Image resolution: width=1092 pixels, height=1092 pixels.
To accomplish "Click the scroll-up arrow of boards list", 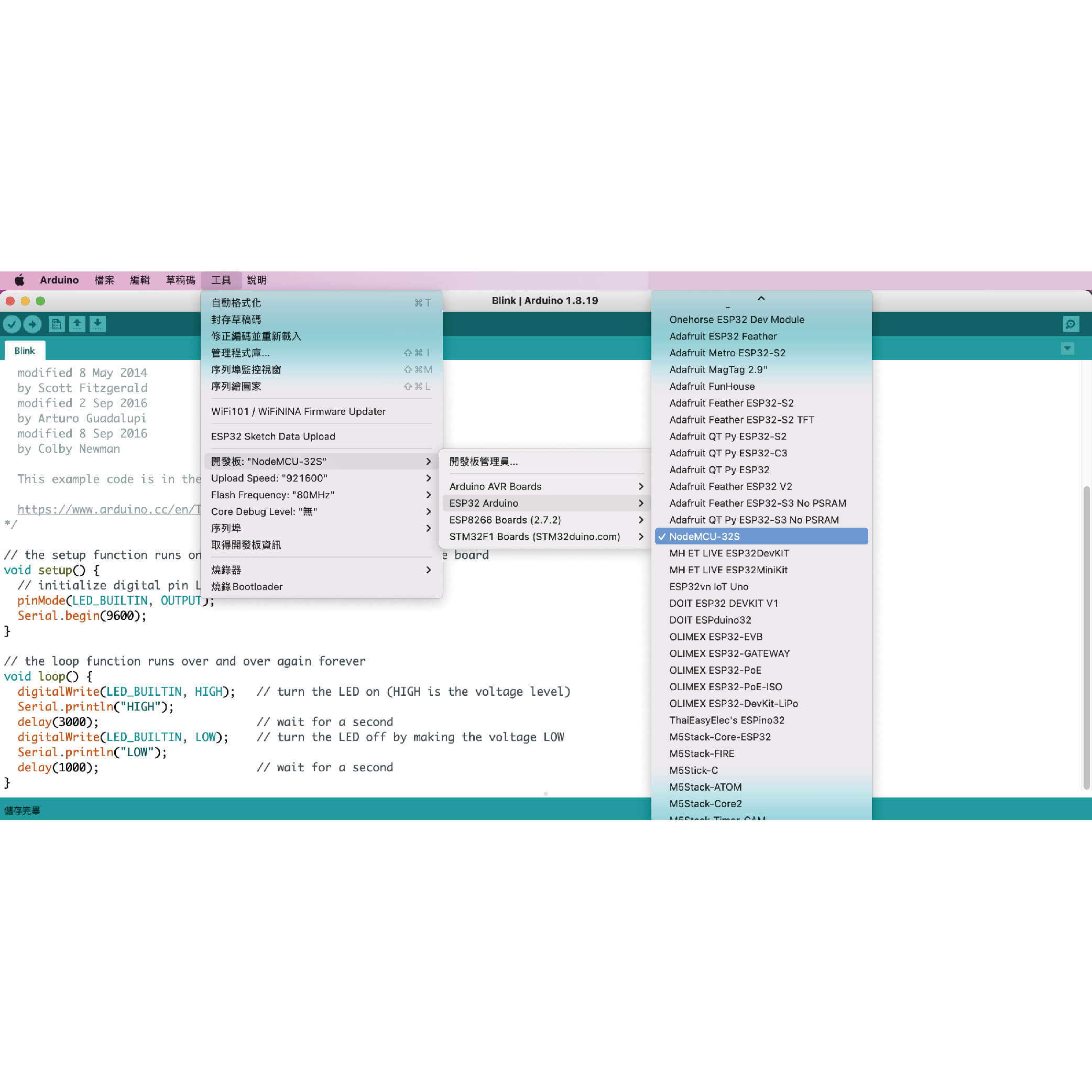I will tap(761, 299).
